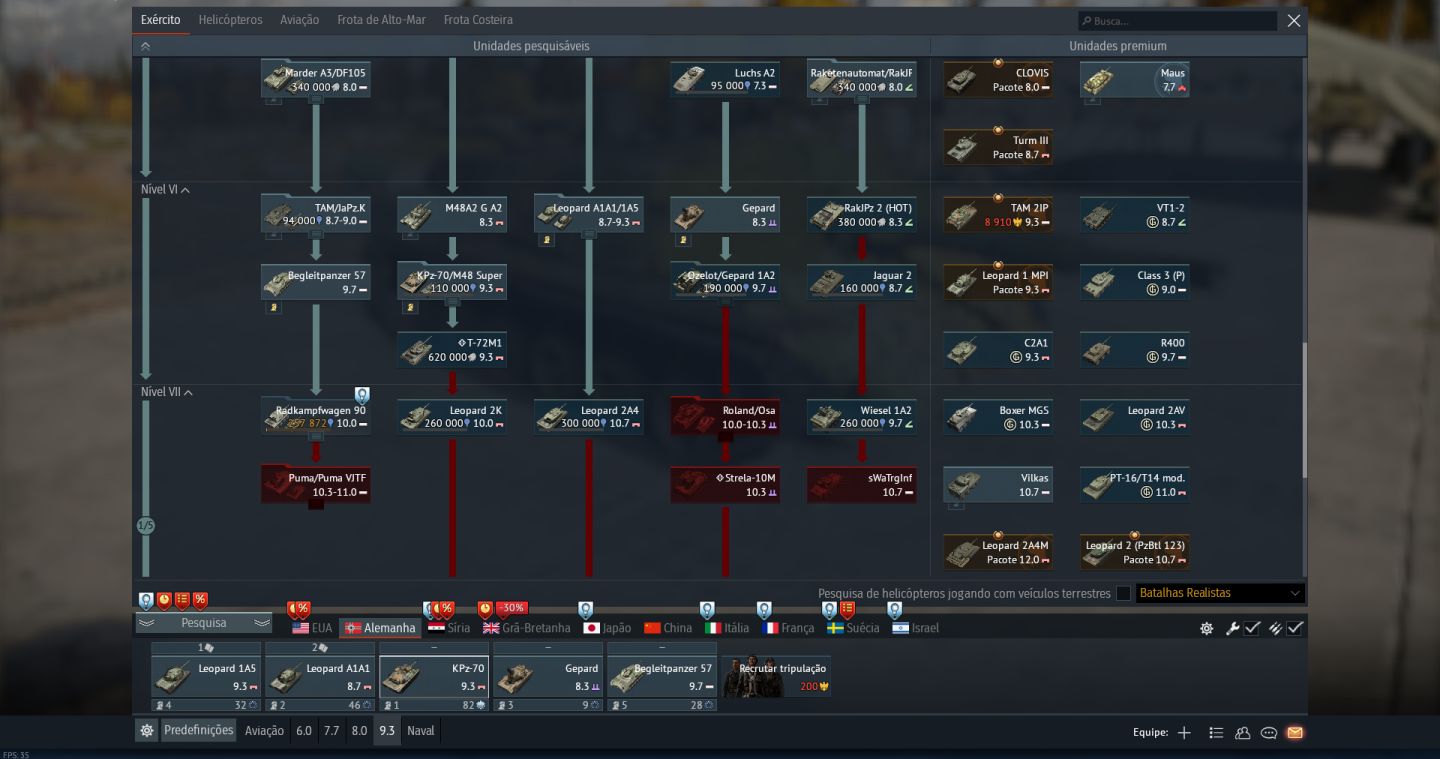Image resolution: width=1440 pixels, height=759 pixels.
Task: Select the Roland/Osa locked vehicle card
Action: point(725,417)
